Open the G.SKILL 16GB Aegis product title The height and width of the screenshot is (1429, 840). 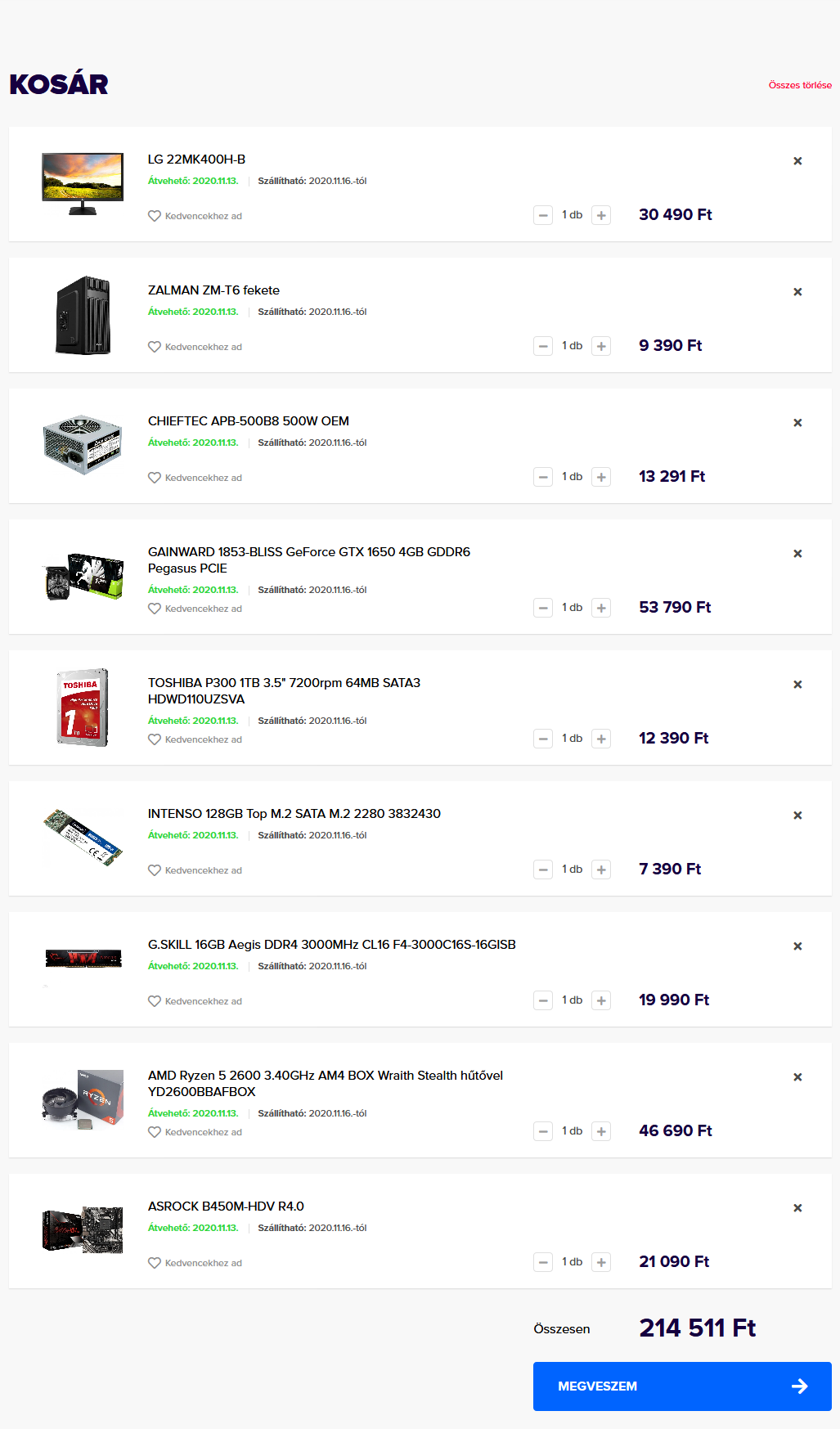point(331,945)
